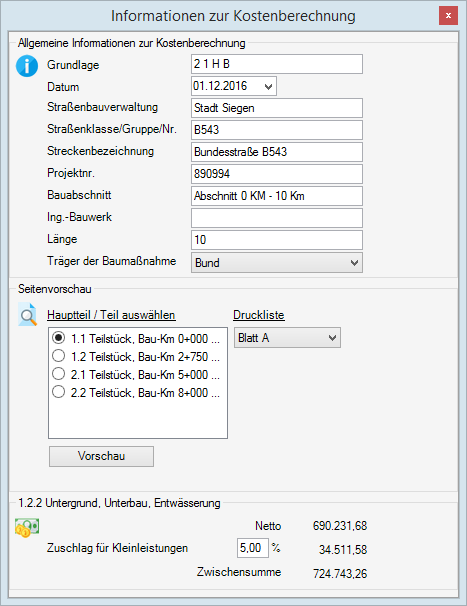Screen dimensions: 467x606
Task: Click the surcharge amount 34.511,58
Action: point(343,550)
